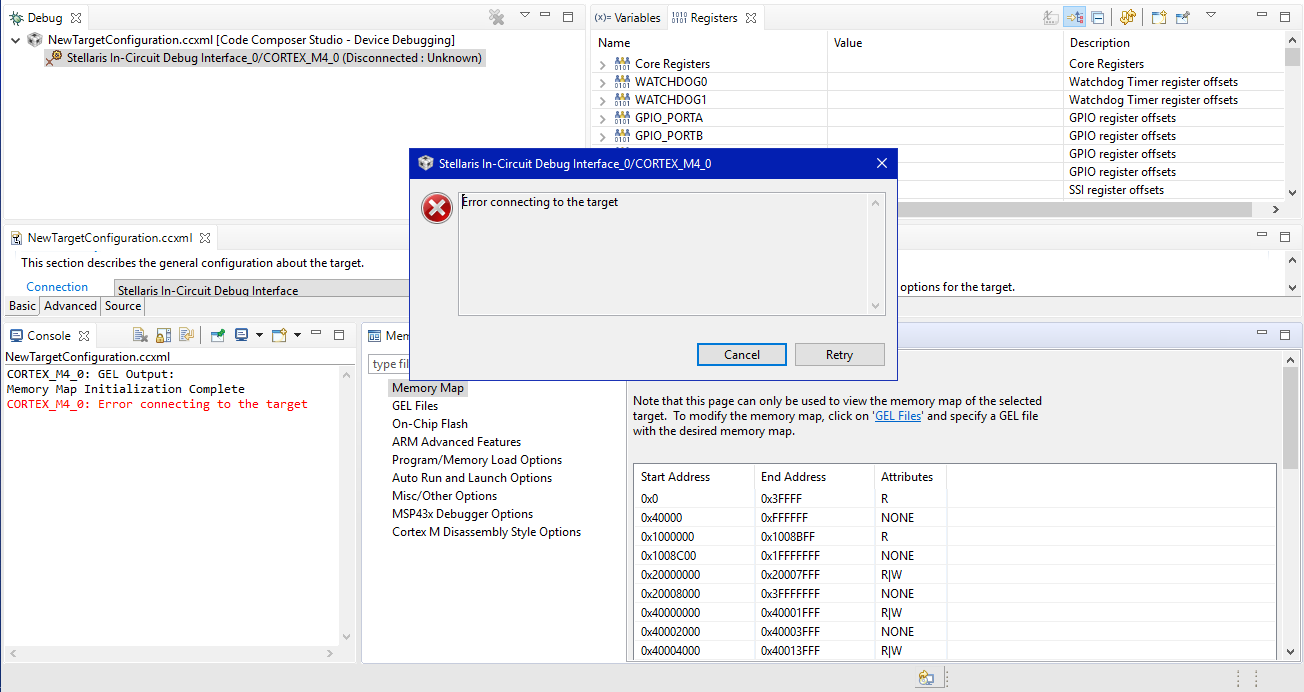Screen dimensions: 1304x692
Task: Select ARM Advanced Features option
Action: 456,442
